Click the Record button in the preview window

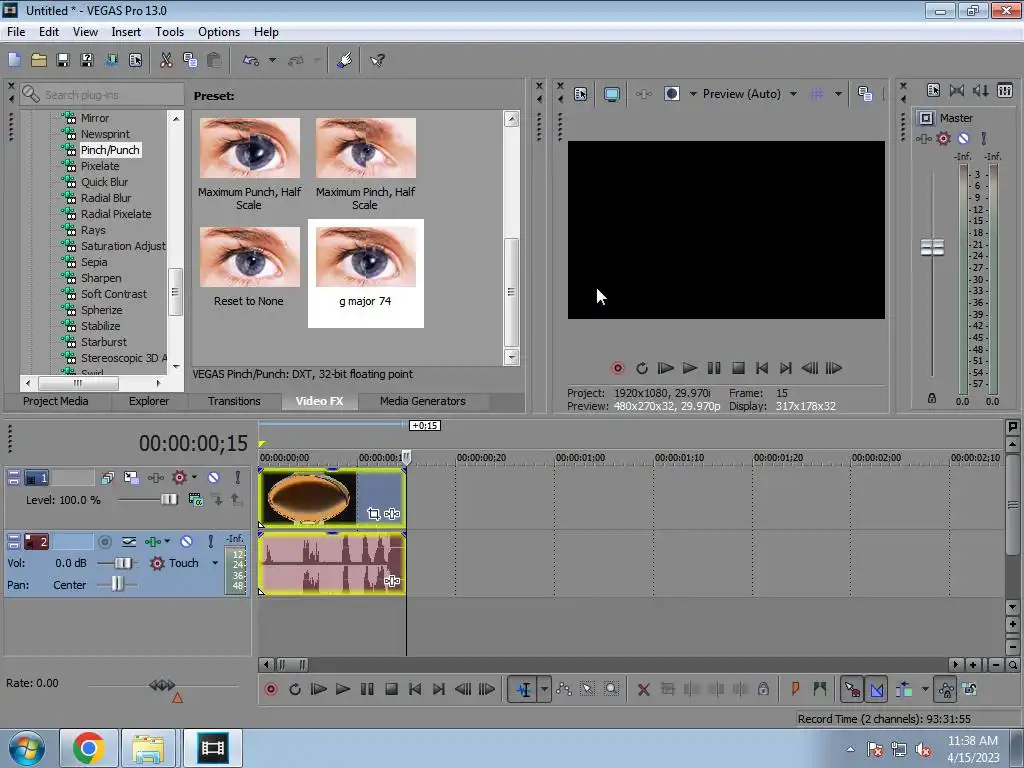click(x=618, y=368)
